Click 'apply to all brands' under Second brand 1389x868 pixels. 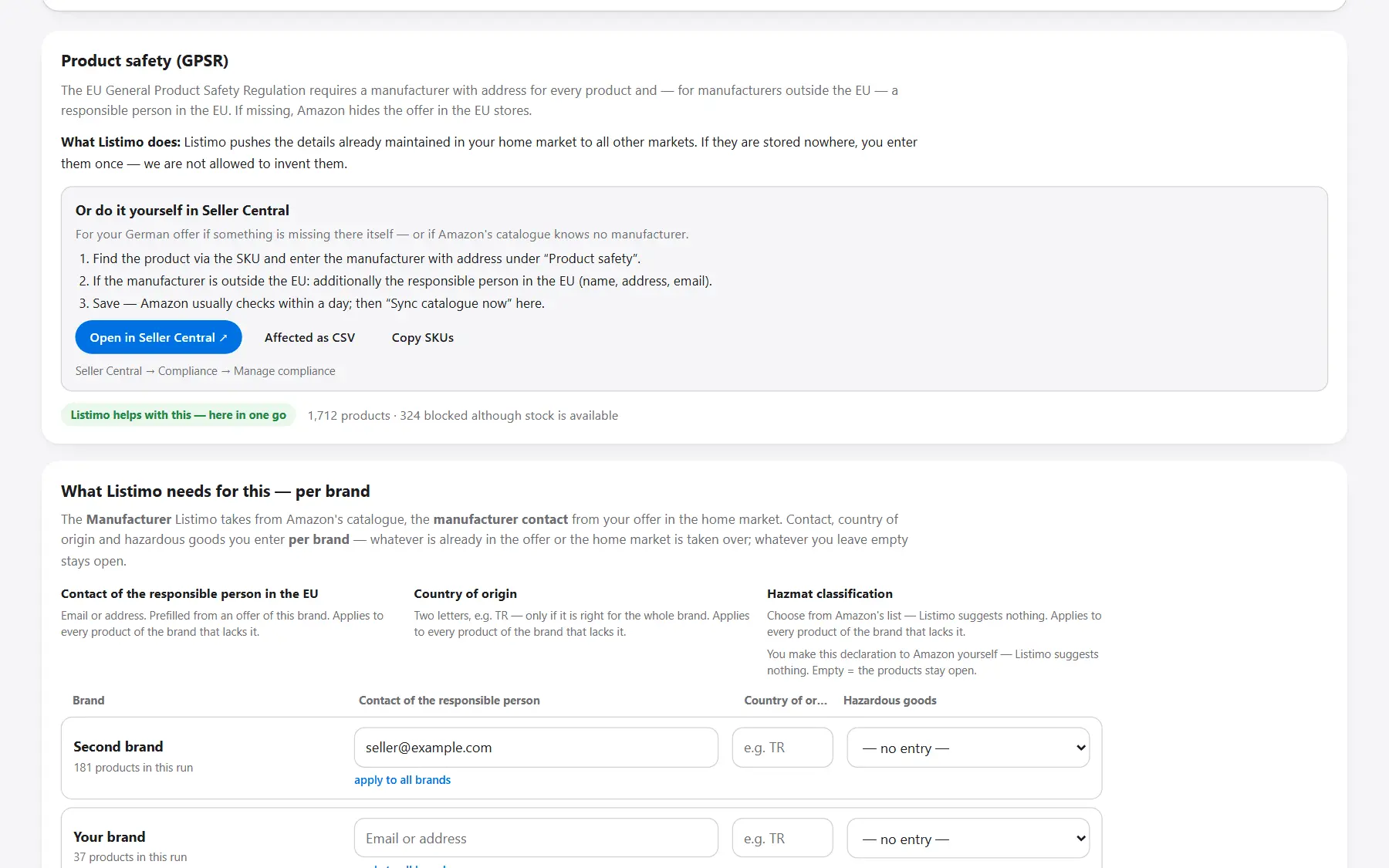point(402,780)
